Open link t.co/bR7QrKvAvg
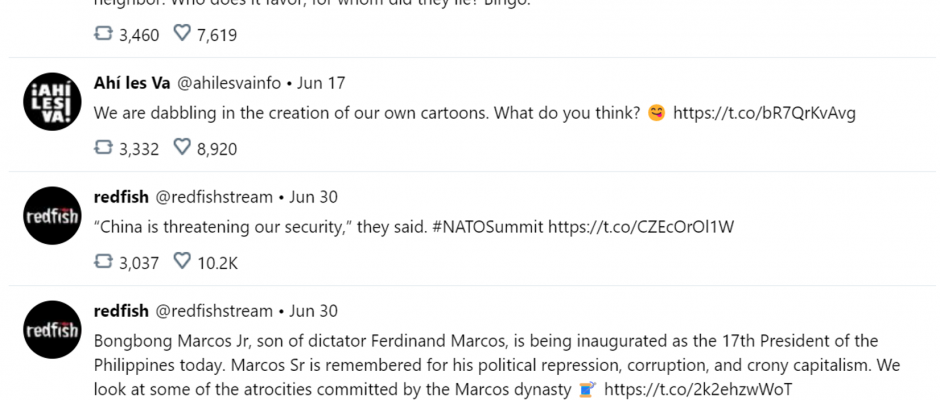The width and height of the screenshot is (940, 400). (x=764, y=113)
